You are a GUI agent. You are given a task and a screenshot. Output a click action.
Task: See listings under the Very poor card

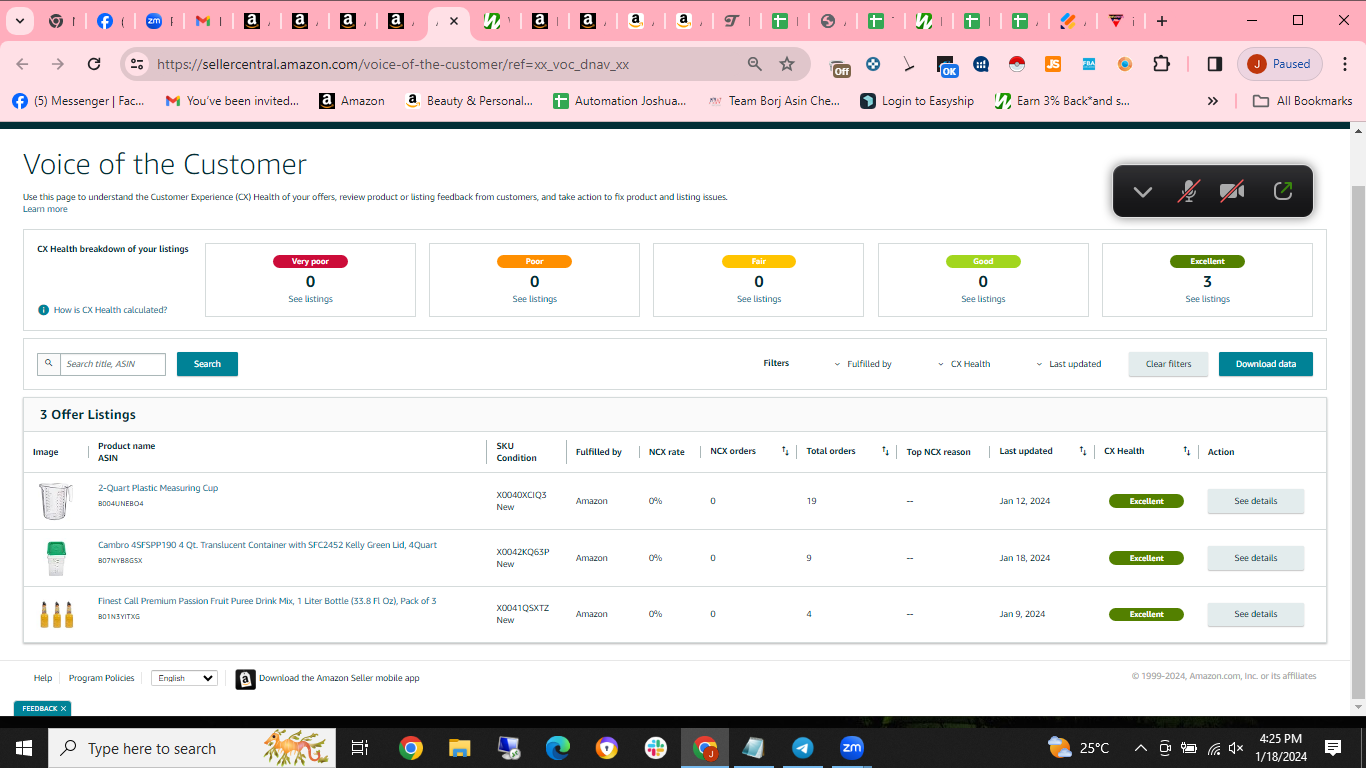310,299
